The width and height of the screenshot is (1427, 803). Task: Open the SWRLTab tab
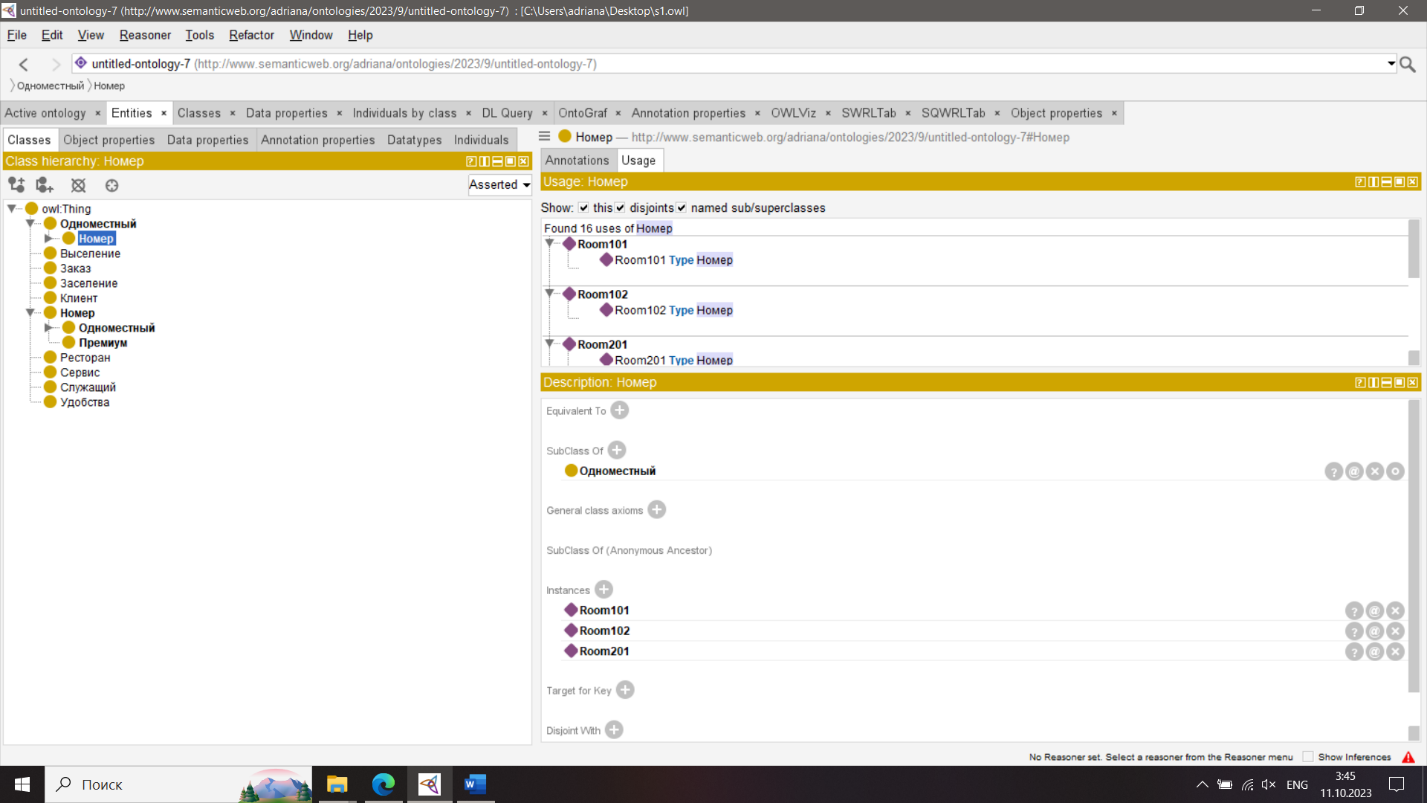click(868, 113)
